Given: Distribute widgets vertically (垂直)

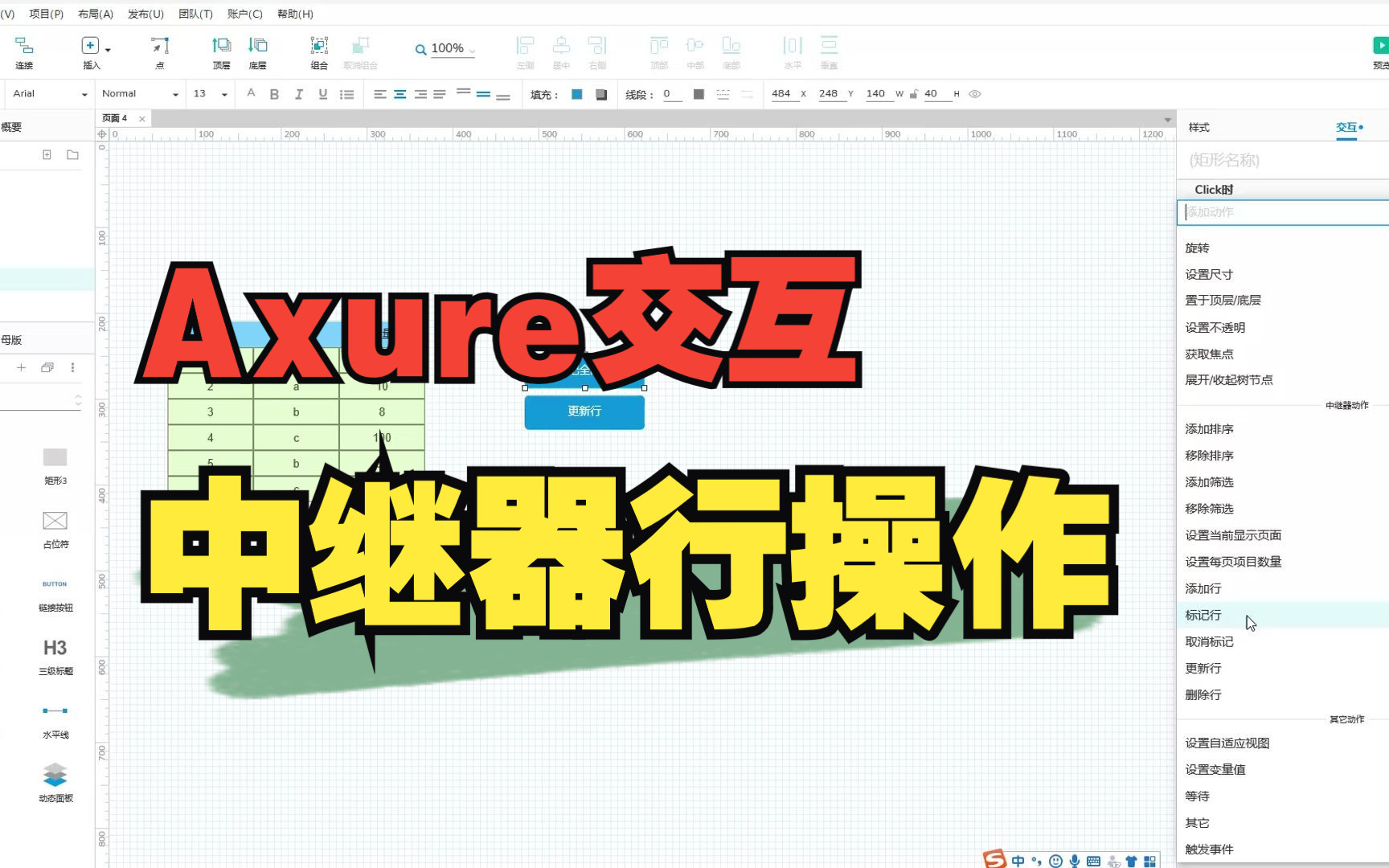Looking at the screenshot, I should point(829,52).
